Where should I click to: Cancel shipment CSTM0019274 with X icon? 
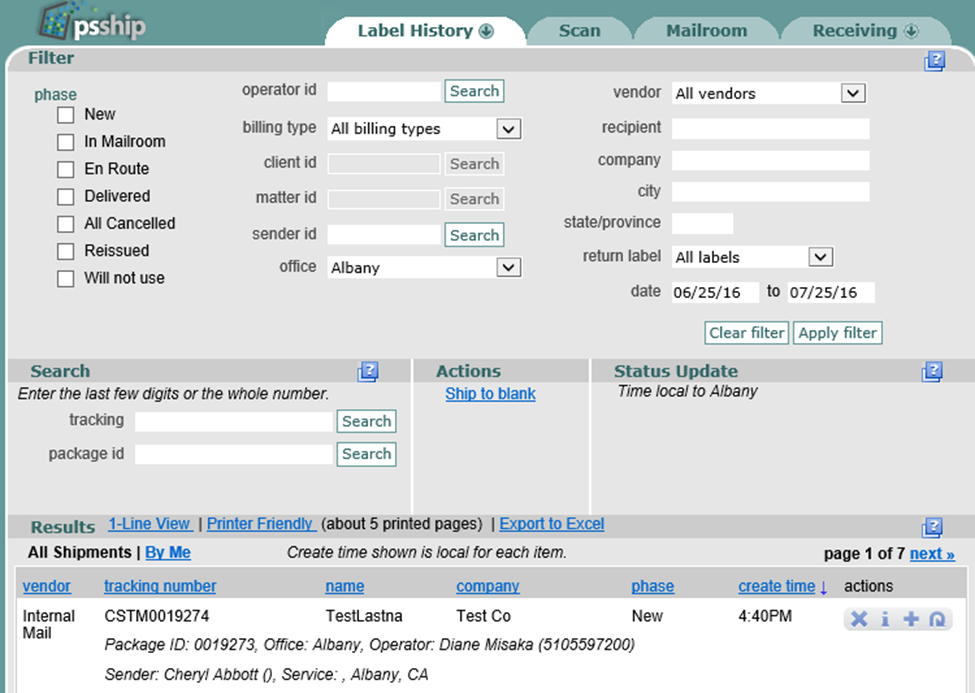click(859, 619)
